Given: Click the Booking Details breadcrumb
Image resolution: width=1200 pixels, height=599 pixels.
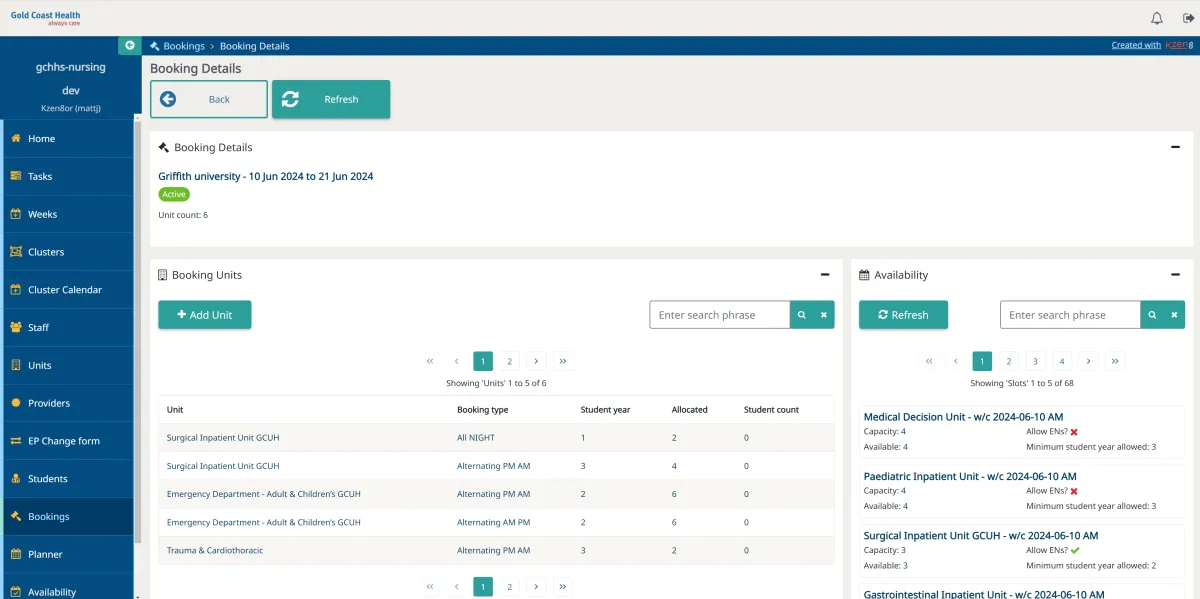Looking at the screenshot, I should coord(254,46).
